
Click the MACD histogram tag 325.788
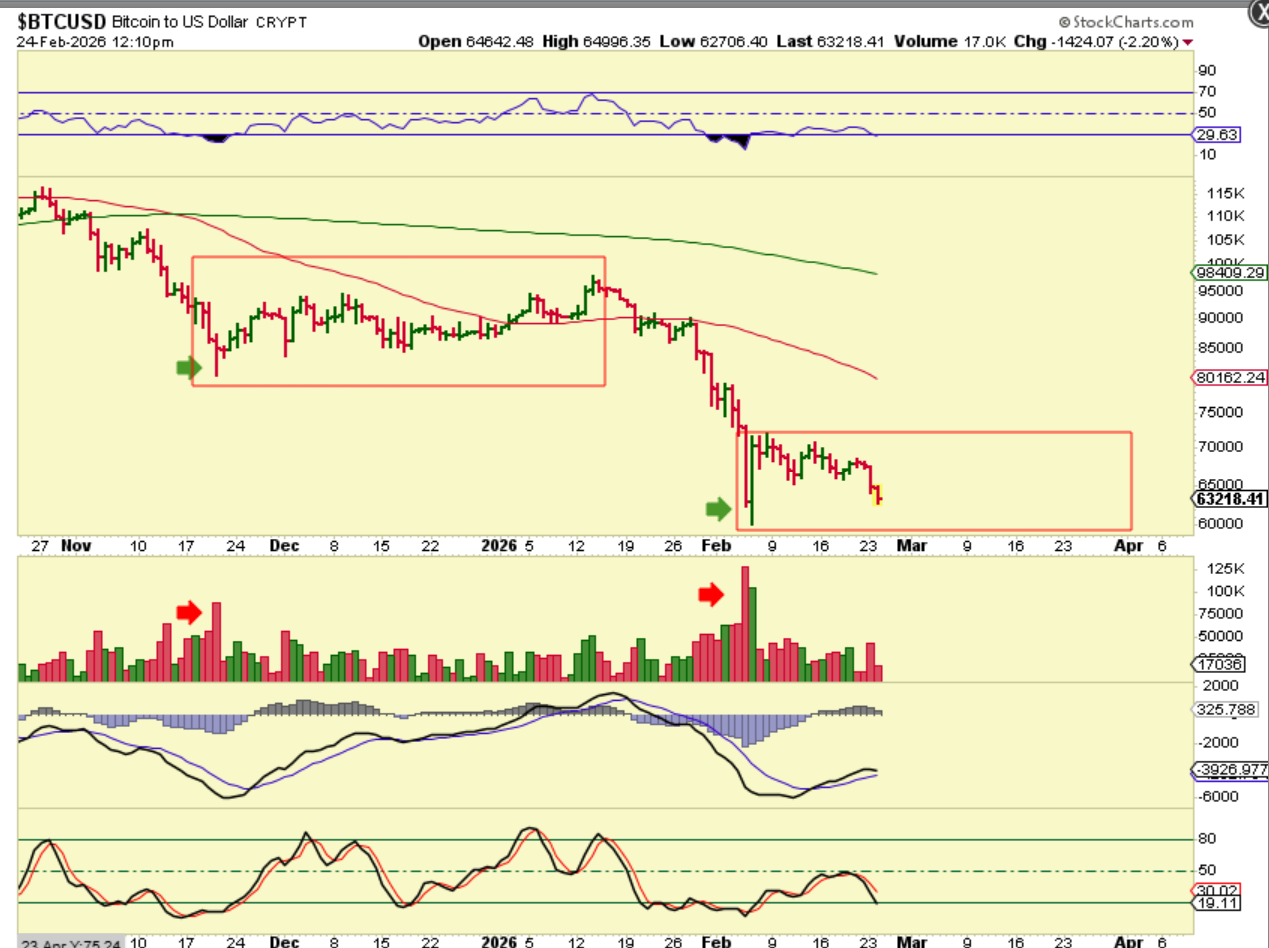click(x=1224, y=709)
